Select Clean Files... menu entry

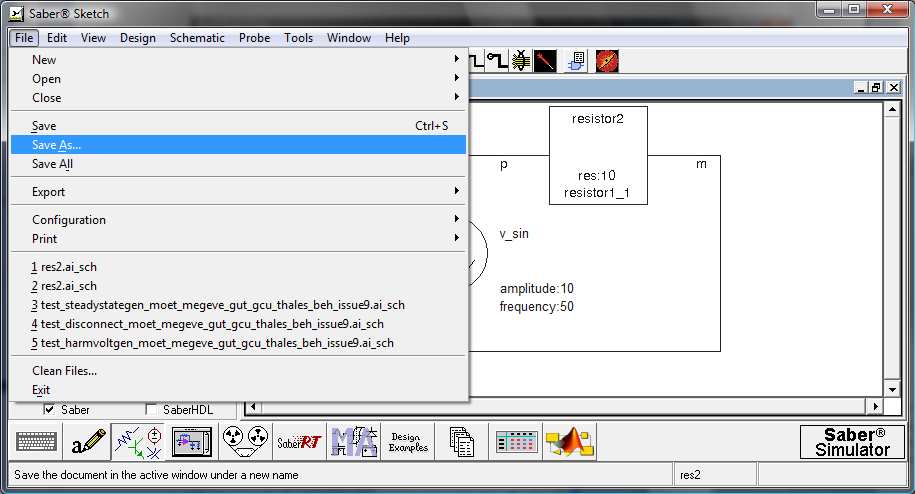coord(238,370)
